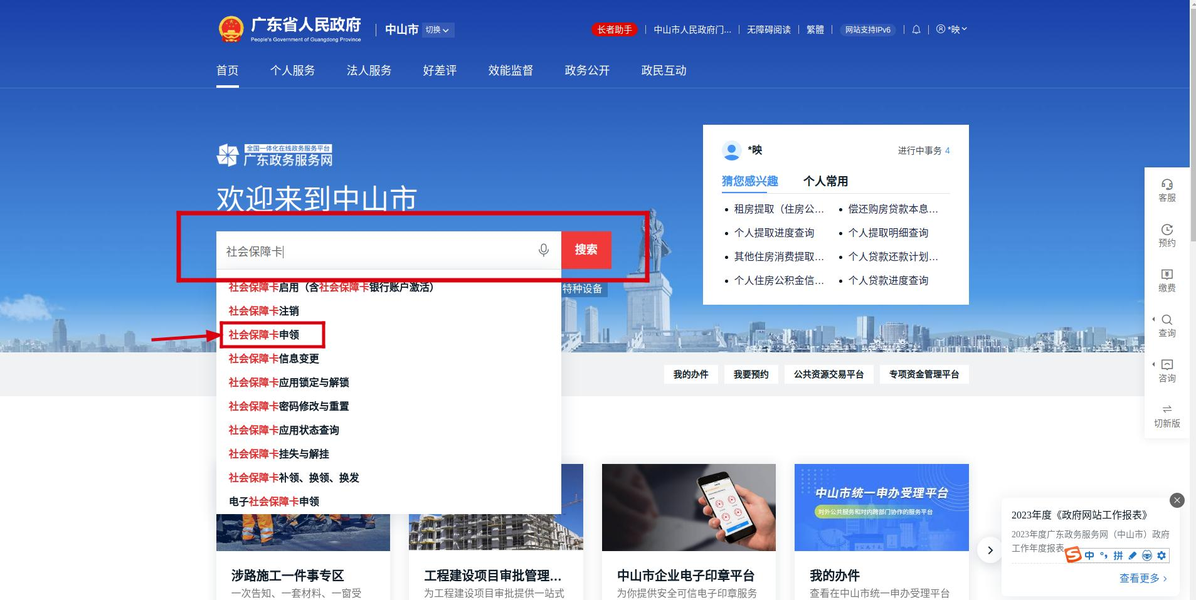
Task: Select suggestion 社会保障卡挂失与解挂
Action: [278, 454]
